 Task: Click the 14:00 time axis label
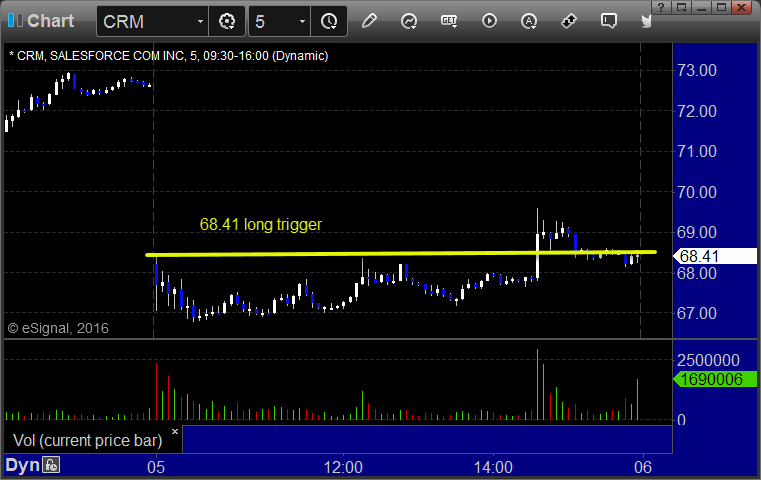[x=493, y=467]
